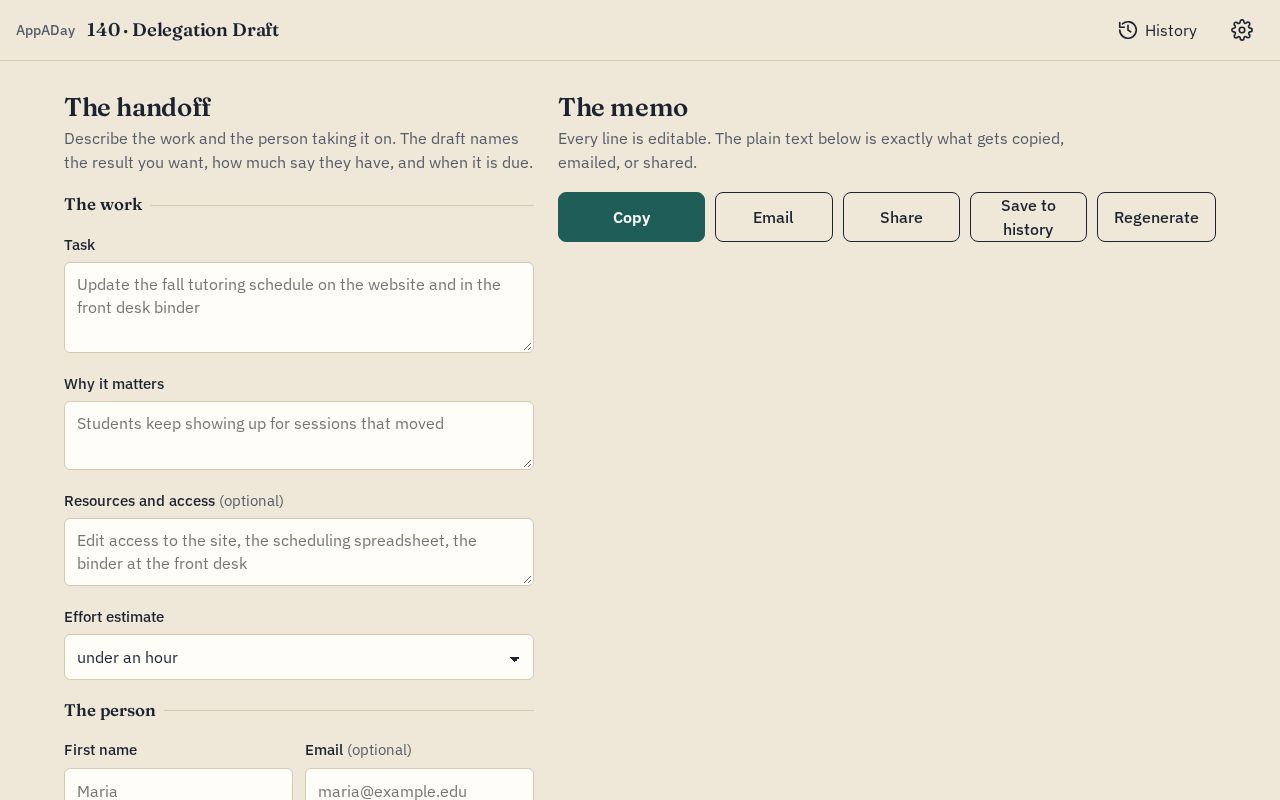Viewport: 1280px width, 800px height.
Task: Click the First name input
Action: [178, 785]
